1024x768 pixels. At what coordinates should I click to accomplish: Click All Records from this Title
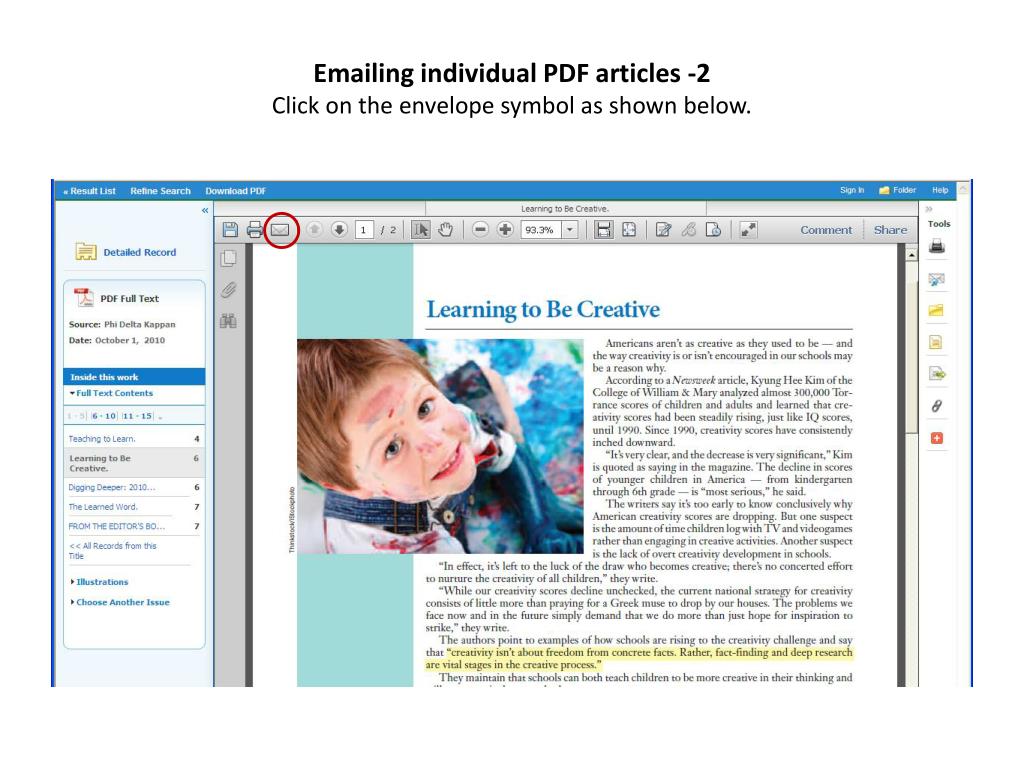point(113,551)
